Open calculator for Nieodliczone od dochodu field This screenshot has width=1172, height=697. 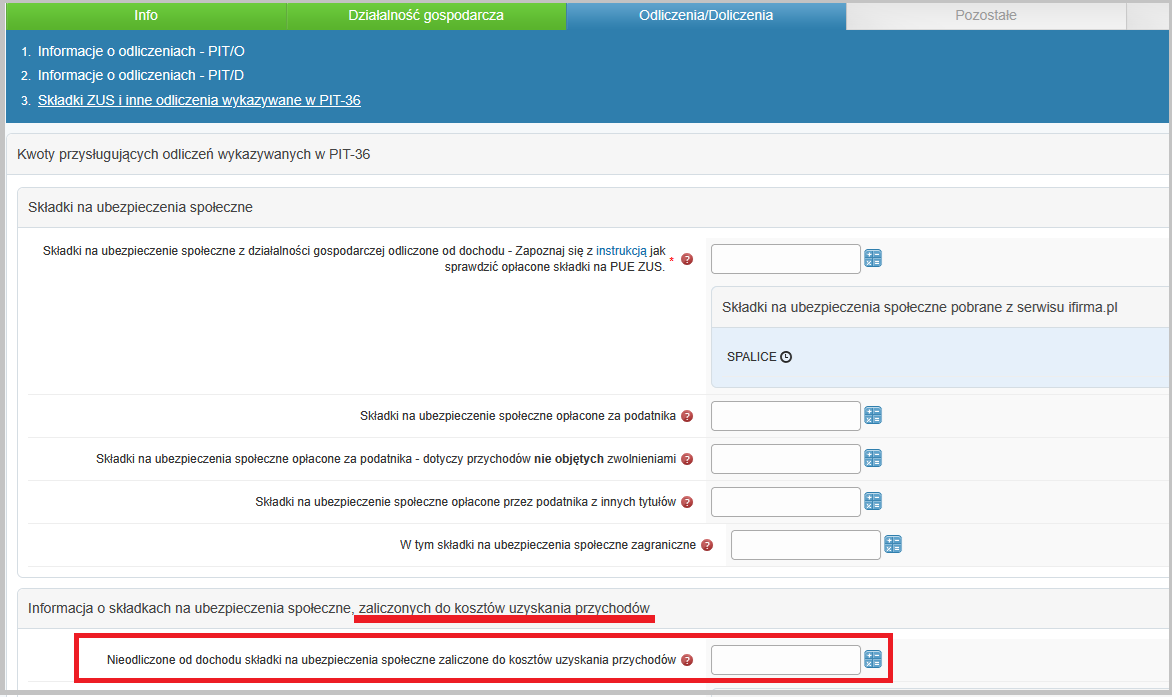pos(873,660)
